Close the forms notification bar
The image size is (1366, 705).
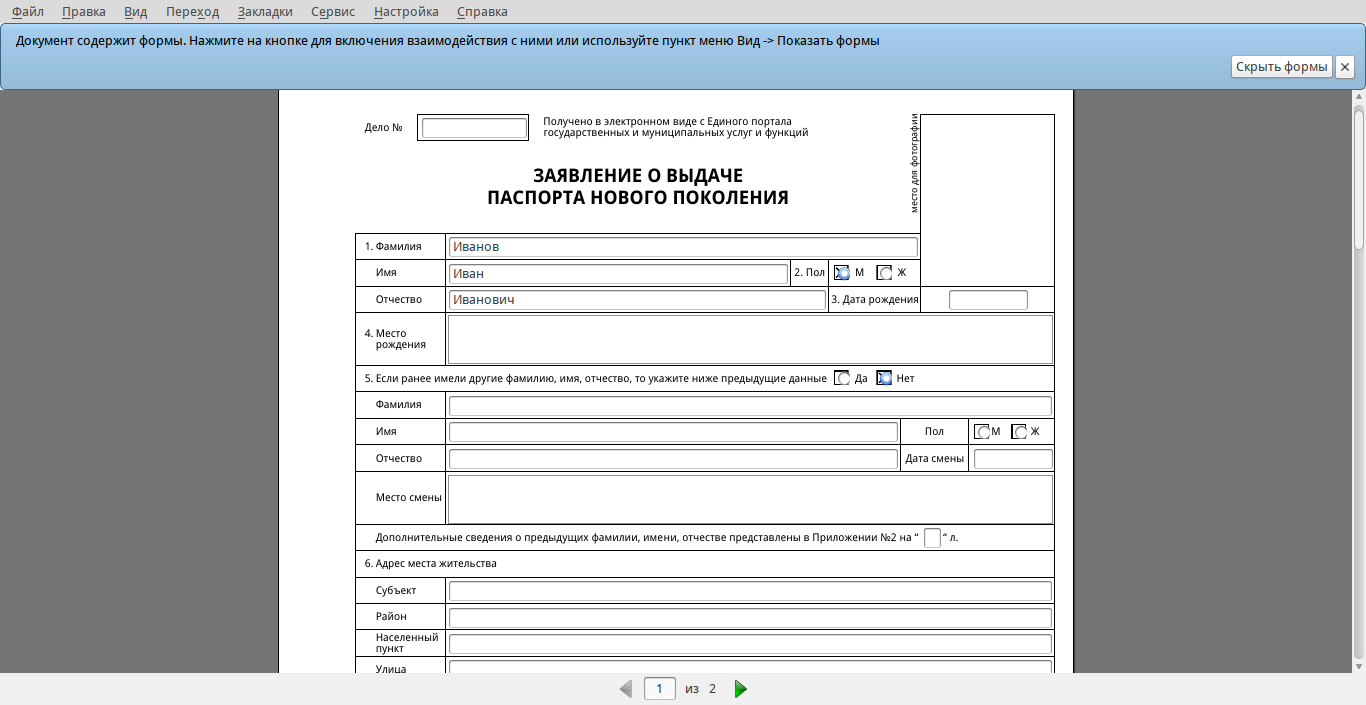(1345, 67)
